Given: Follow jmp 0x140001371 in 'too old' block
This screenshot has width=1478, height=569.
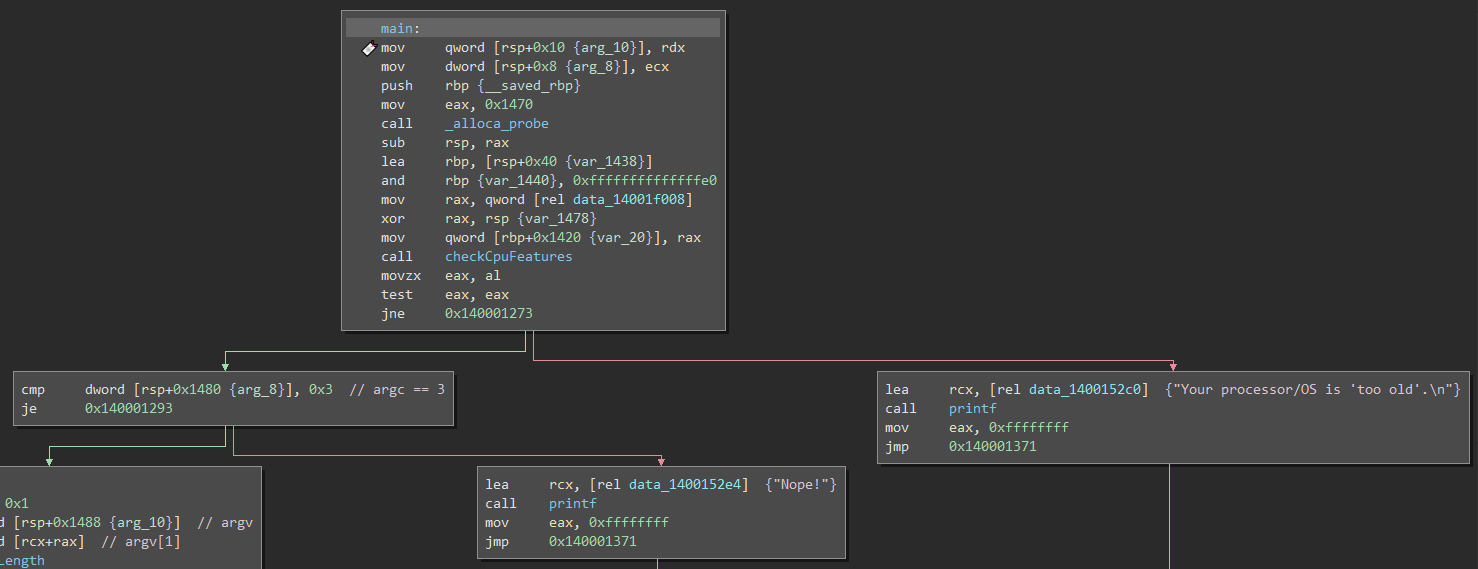Looking at the screenshot, I should coord(993,447).
